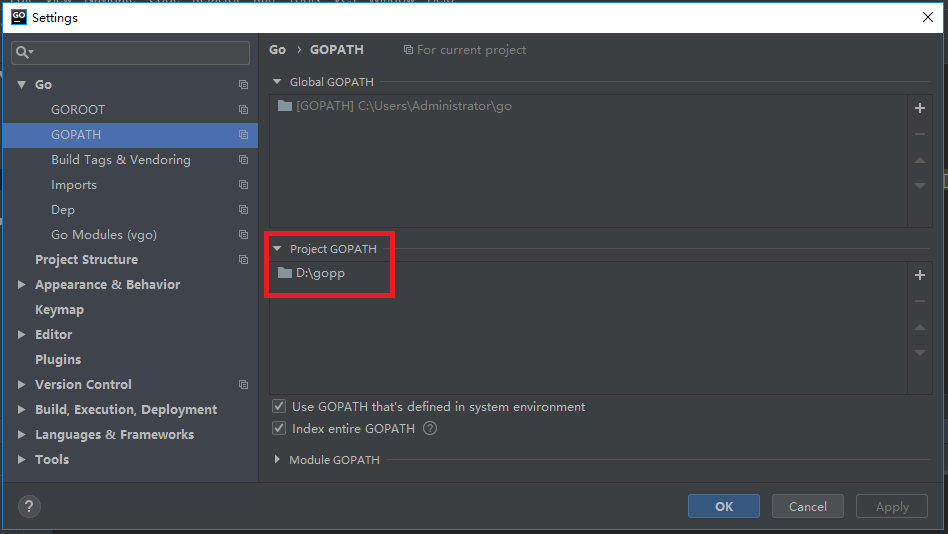Click the add button in Project GOPATH
This screenshot has width=948, height=534.
point(920,275)
